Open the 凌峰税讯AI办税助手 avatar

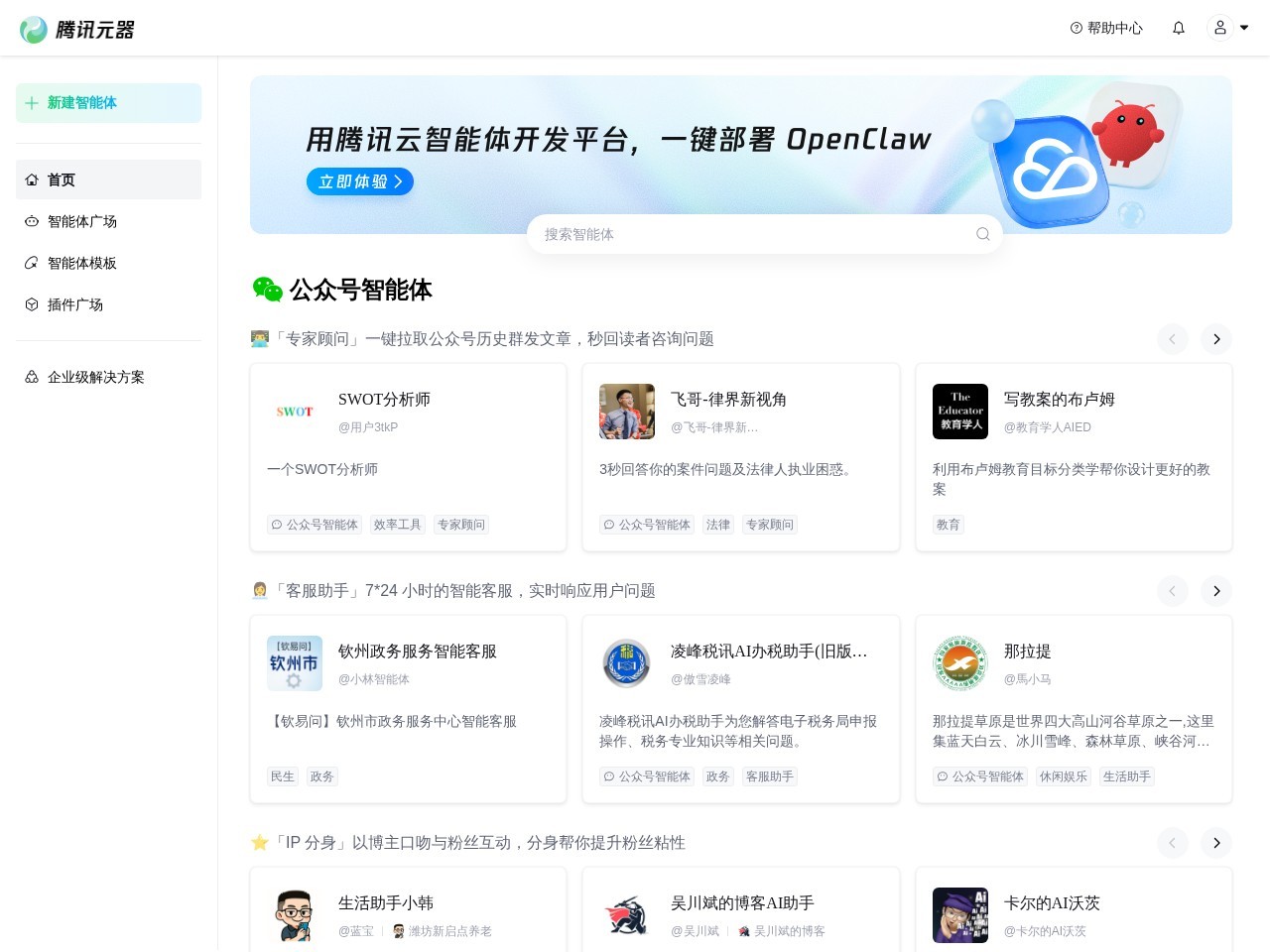627,663
